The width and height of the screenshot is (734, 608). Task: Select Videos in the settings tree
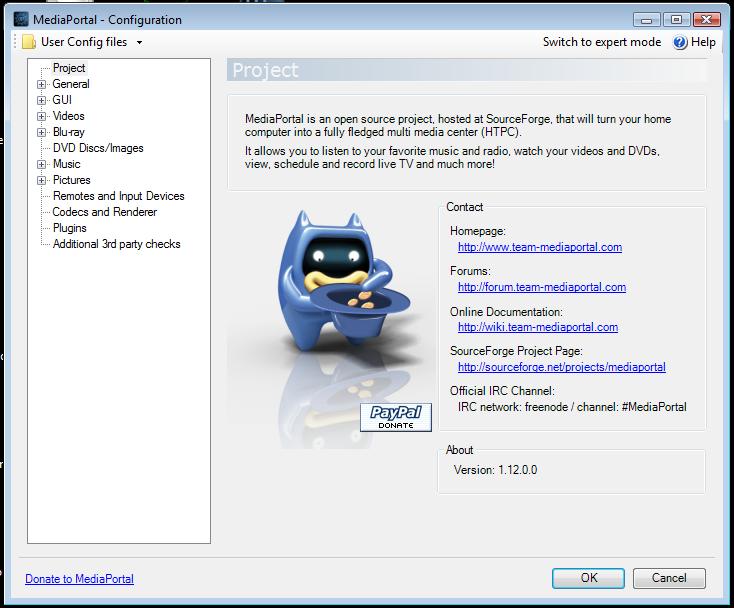tap(68, 116)
